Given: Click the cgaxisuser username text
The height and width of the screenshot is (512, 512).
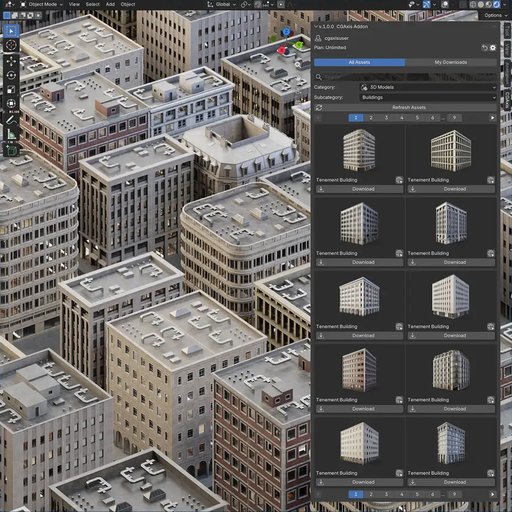Looking at the screenshot, I should click(x=336, y=38).
